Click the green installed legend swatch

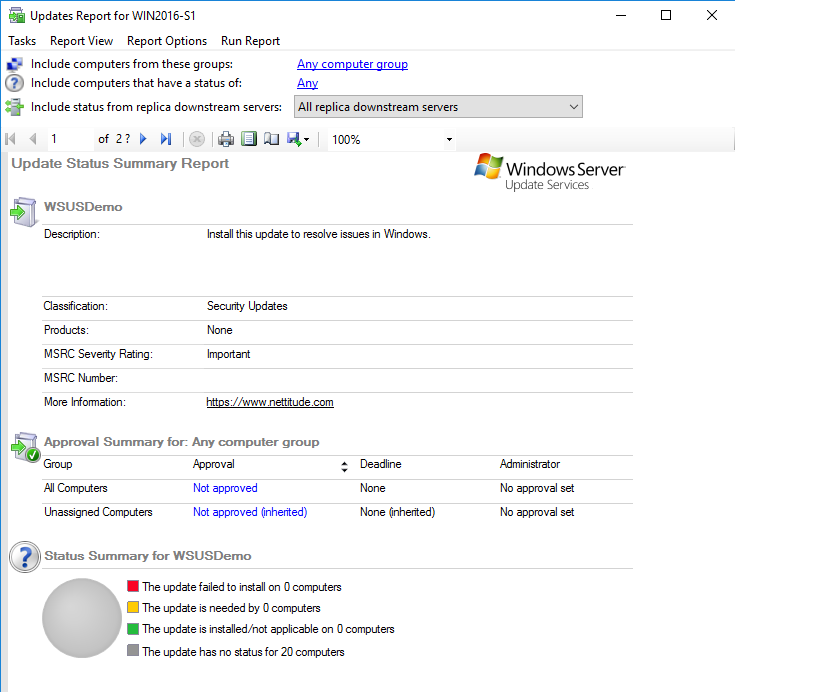[133, 629]
